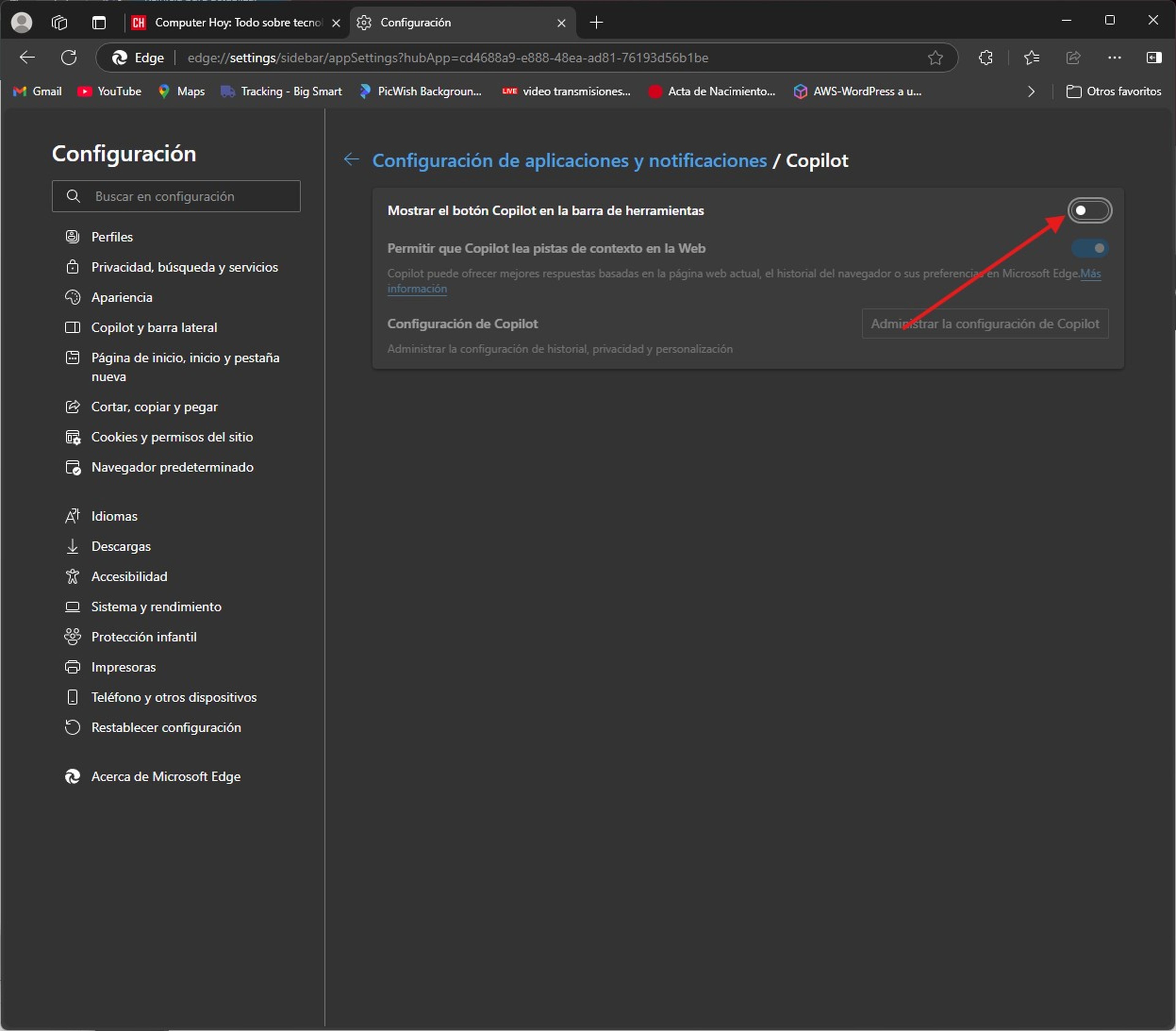Close the Configuración tab
Screen dimensions: 1176x1031
click(562, 23)
